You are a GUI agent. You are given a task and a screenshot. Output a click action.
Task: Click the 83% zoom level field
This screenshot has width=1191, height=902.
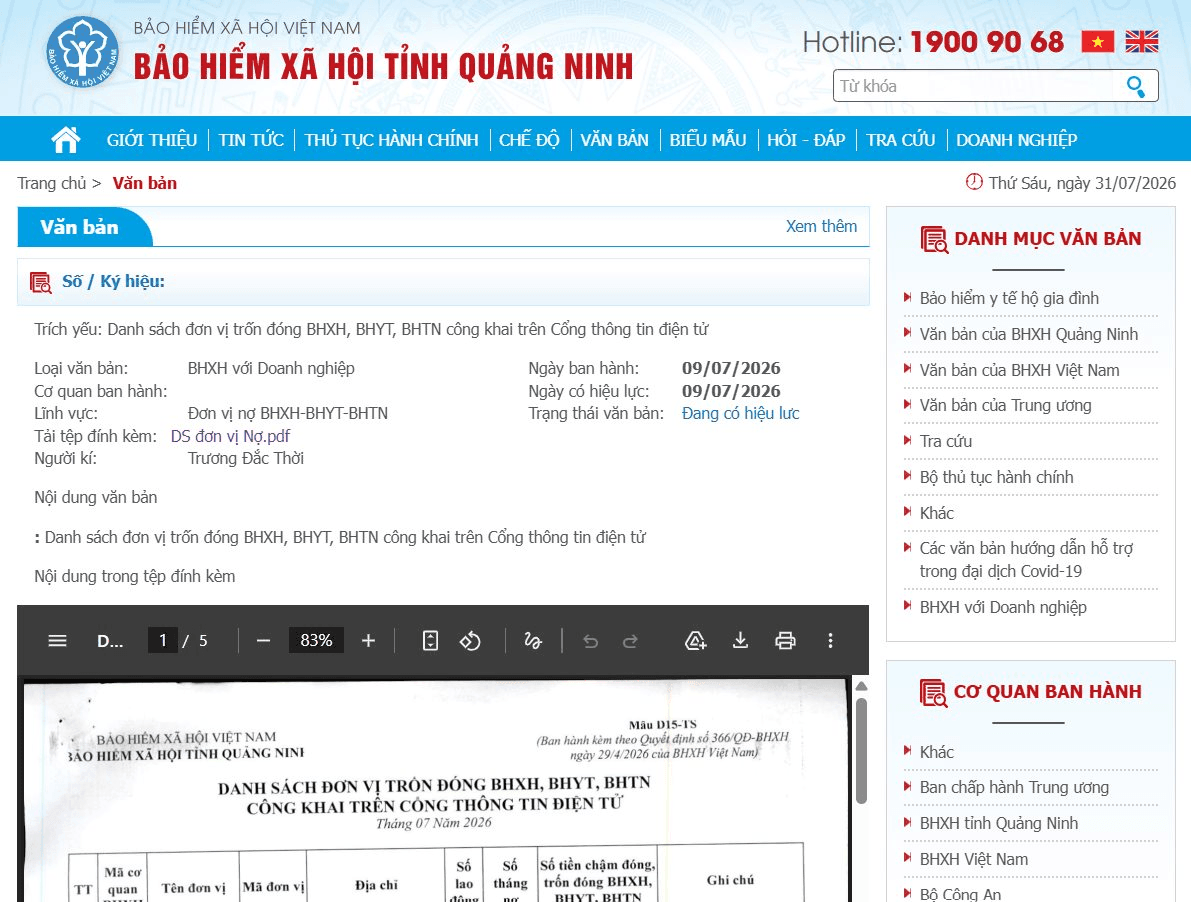click(x=316, y=641)
